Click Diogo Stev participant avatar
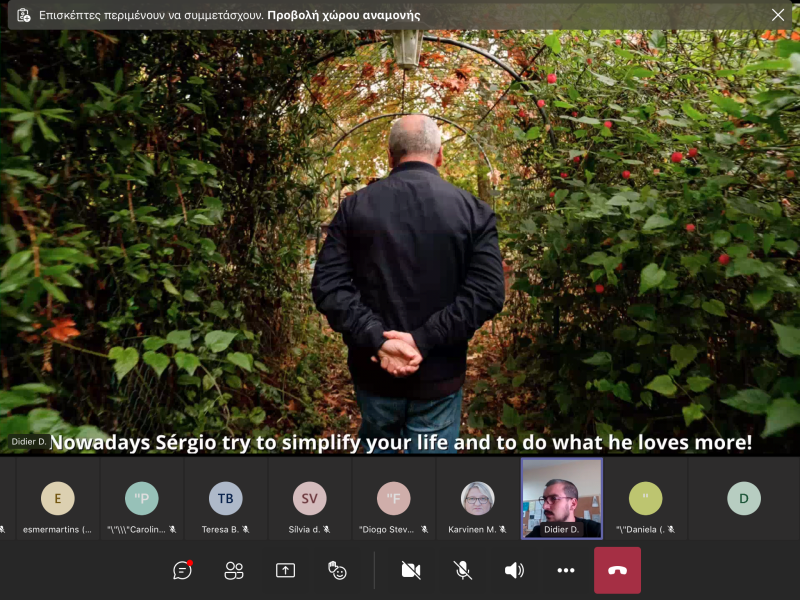 [393, 498]
